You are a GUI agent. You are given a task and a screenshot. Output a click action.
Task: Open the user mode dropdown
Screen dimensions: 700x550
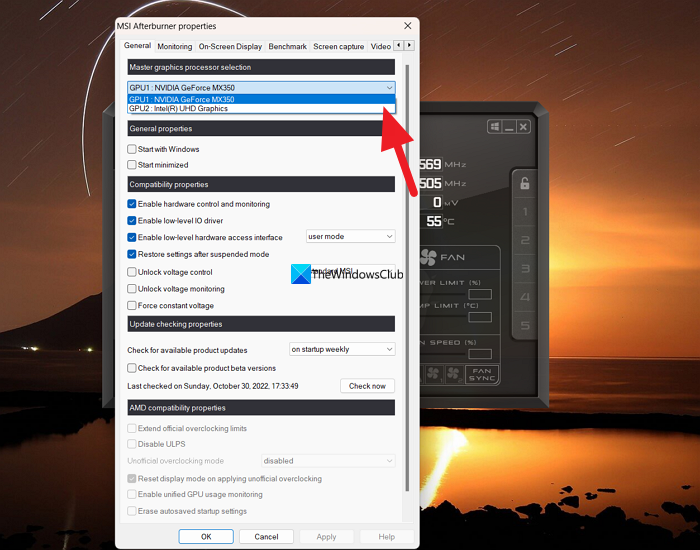click(x=350, y=236)
